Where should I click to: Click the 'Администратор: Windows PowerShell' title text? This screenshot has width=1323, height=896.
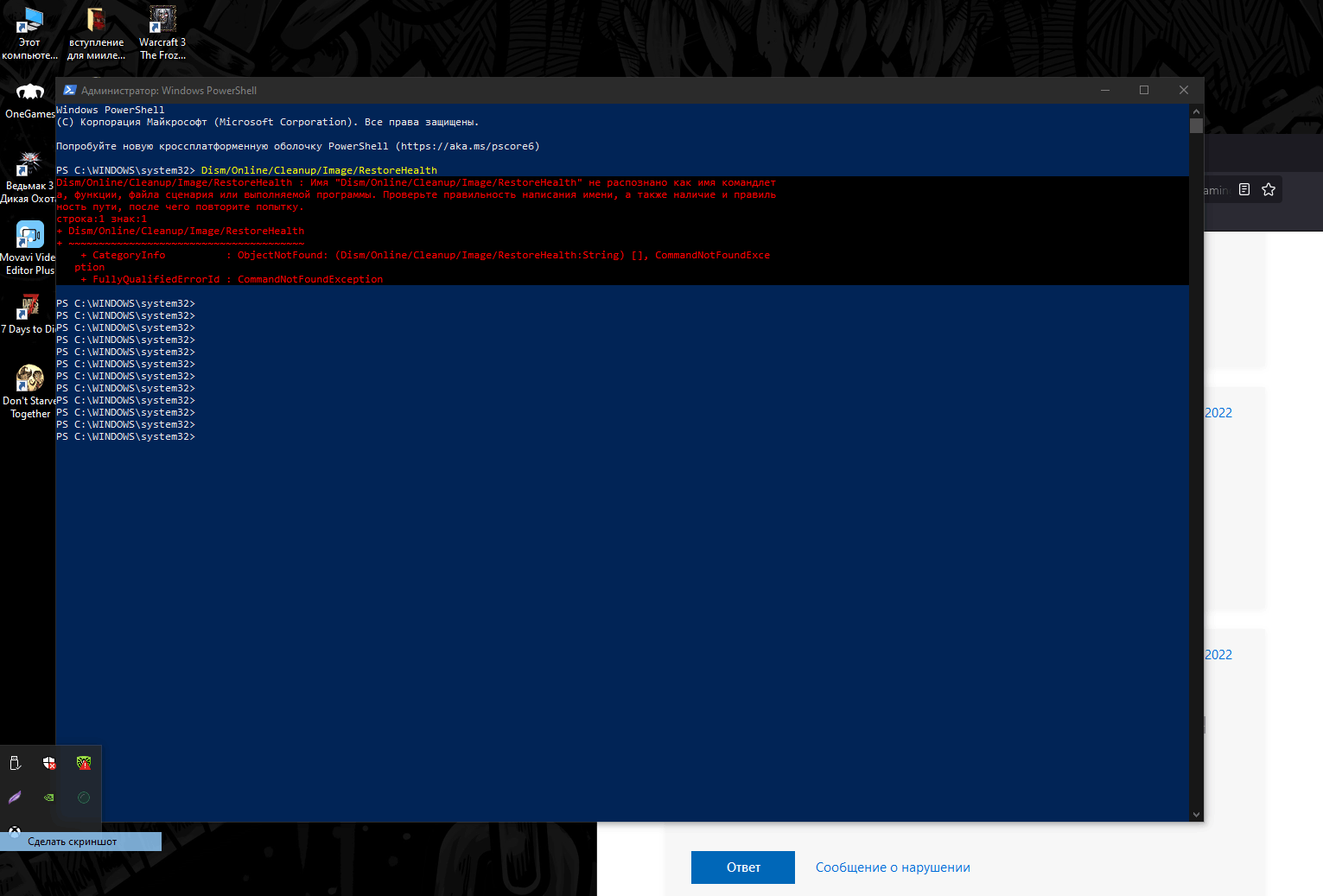[169, 91]
